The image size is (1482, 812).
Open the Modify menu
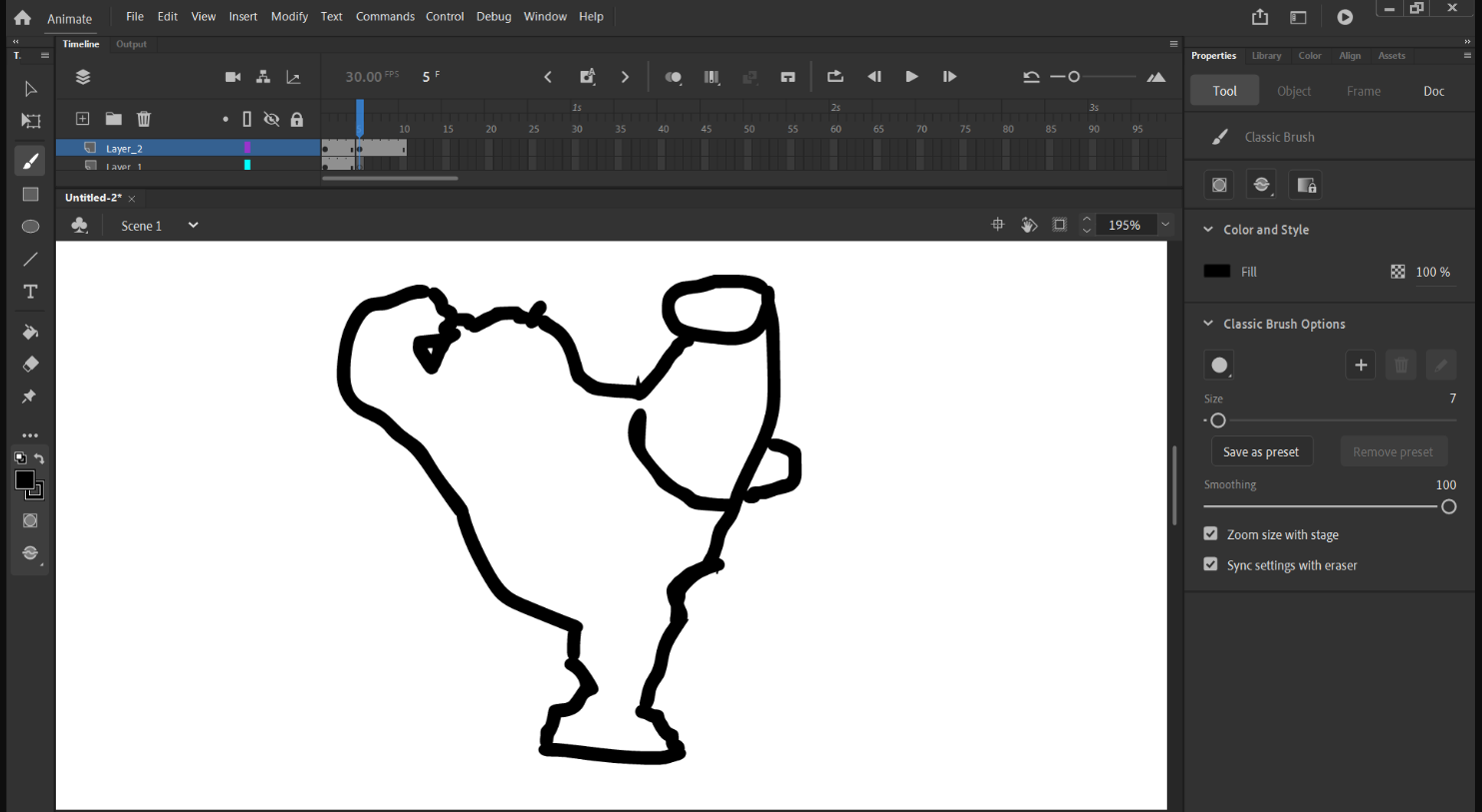(x=289, y=16)
